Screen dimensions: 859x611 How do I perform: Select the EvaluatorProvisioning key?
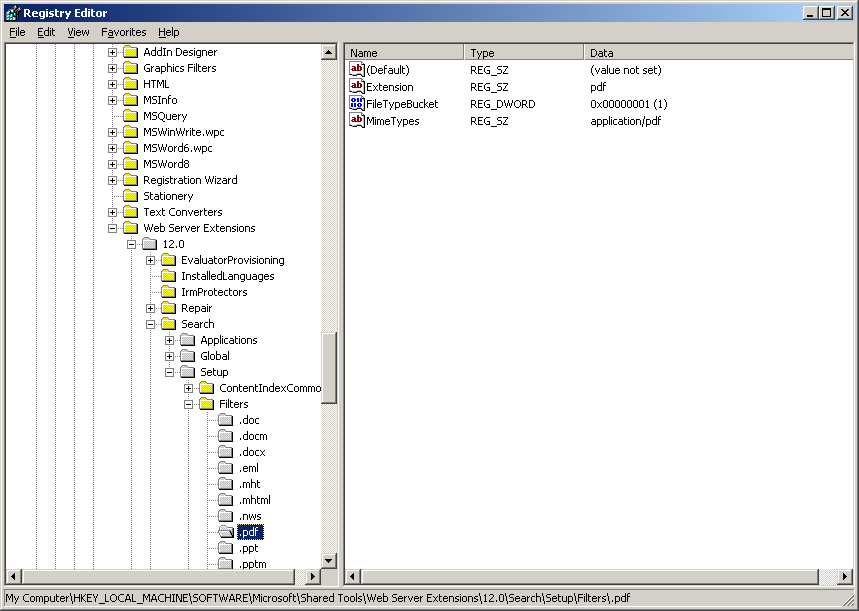pyautogui.click(x=233, y=260)
